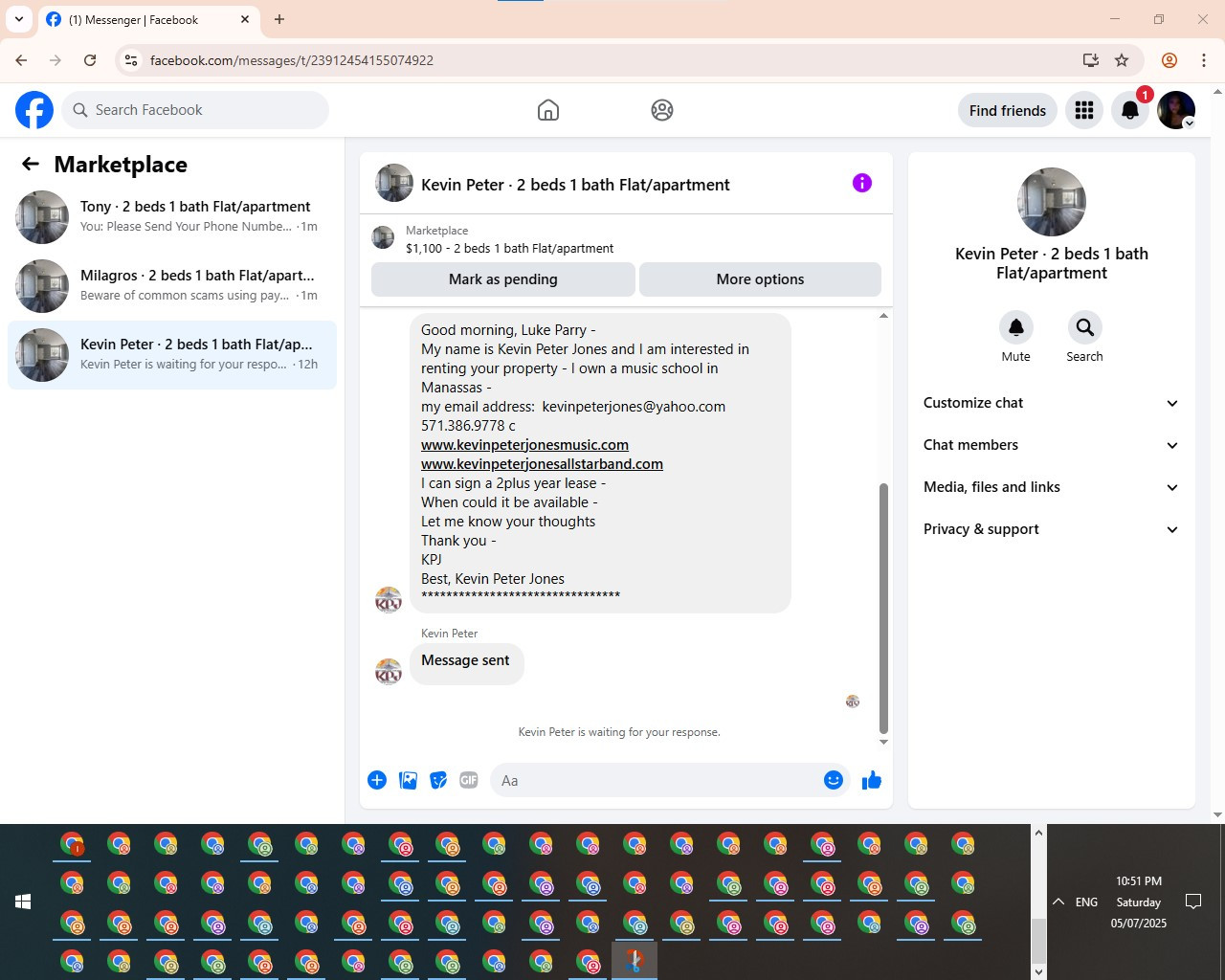Click the ENG language indicator
The width and height of the screenshot is (1225, 980).
click(1086, 902)
